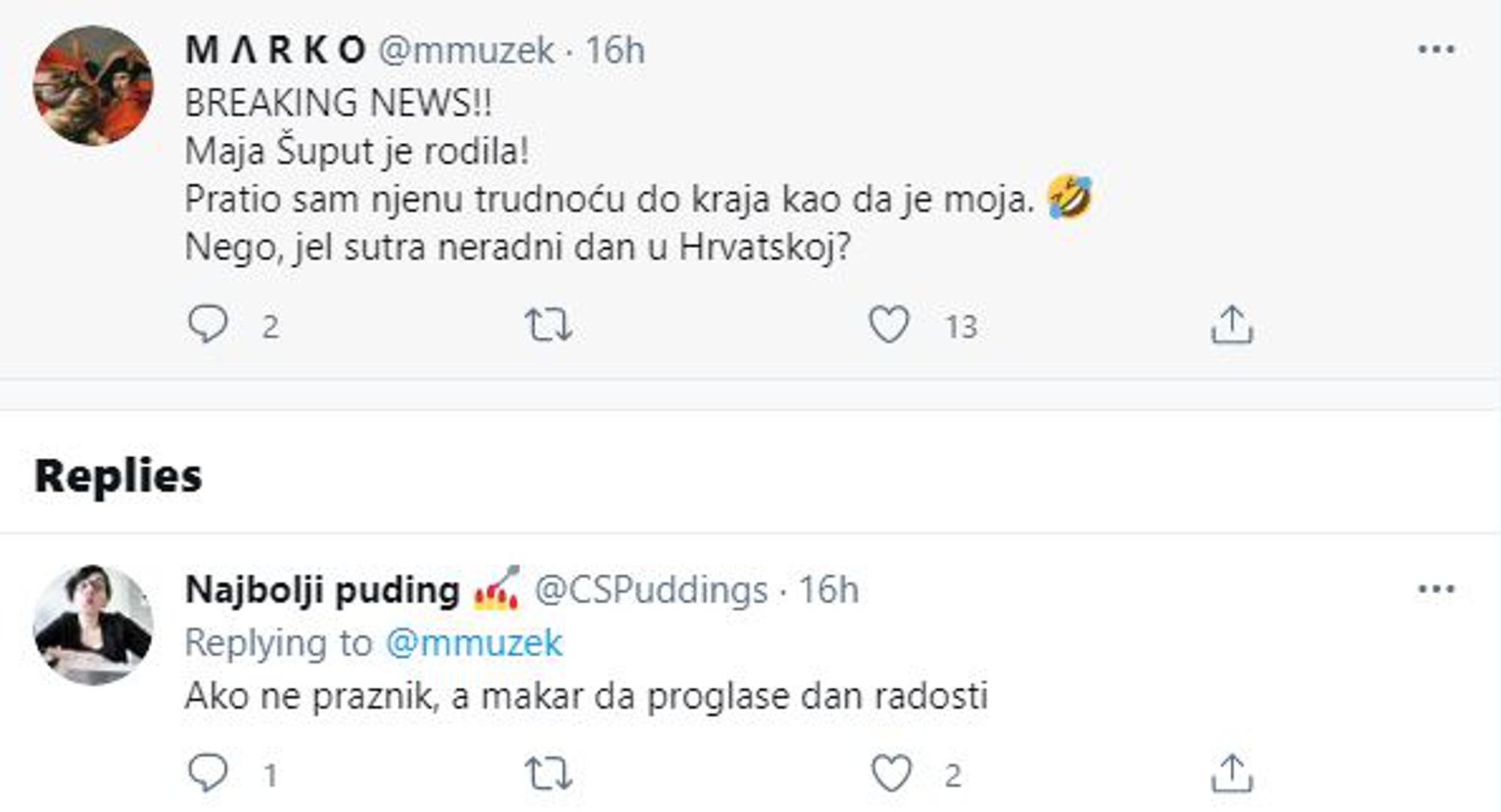
Task: Like MARKO's tweet with 13 likes
Action: [x=890, y=325]
